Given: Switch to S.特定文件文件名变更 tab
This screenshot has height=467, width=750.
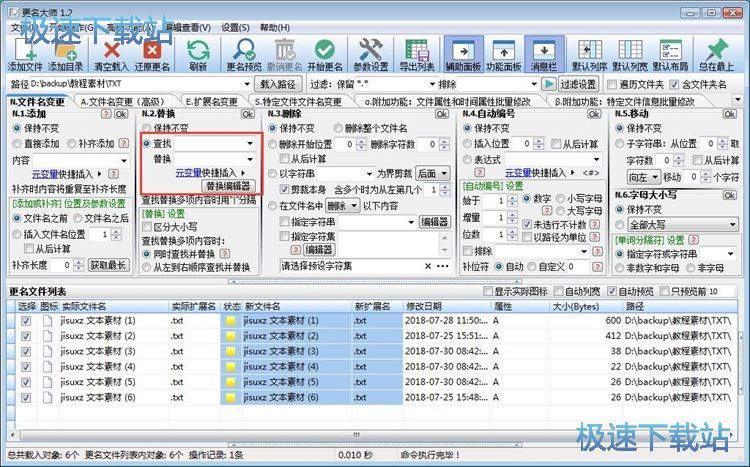Looking at the screenshot, I should coord(298,101).
